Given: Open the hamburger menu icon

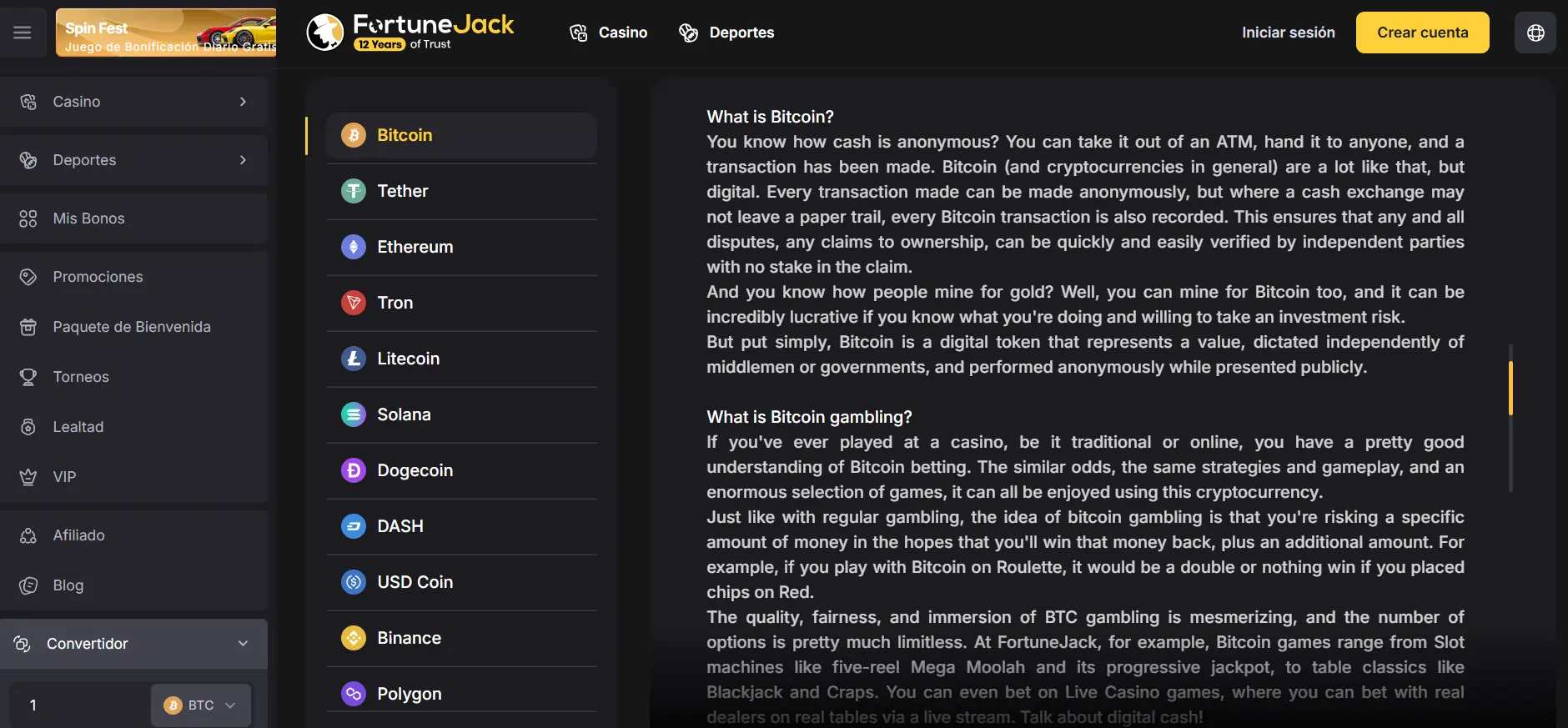Looking at the screenshot, I should click(23, 33).
